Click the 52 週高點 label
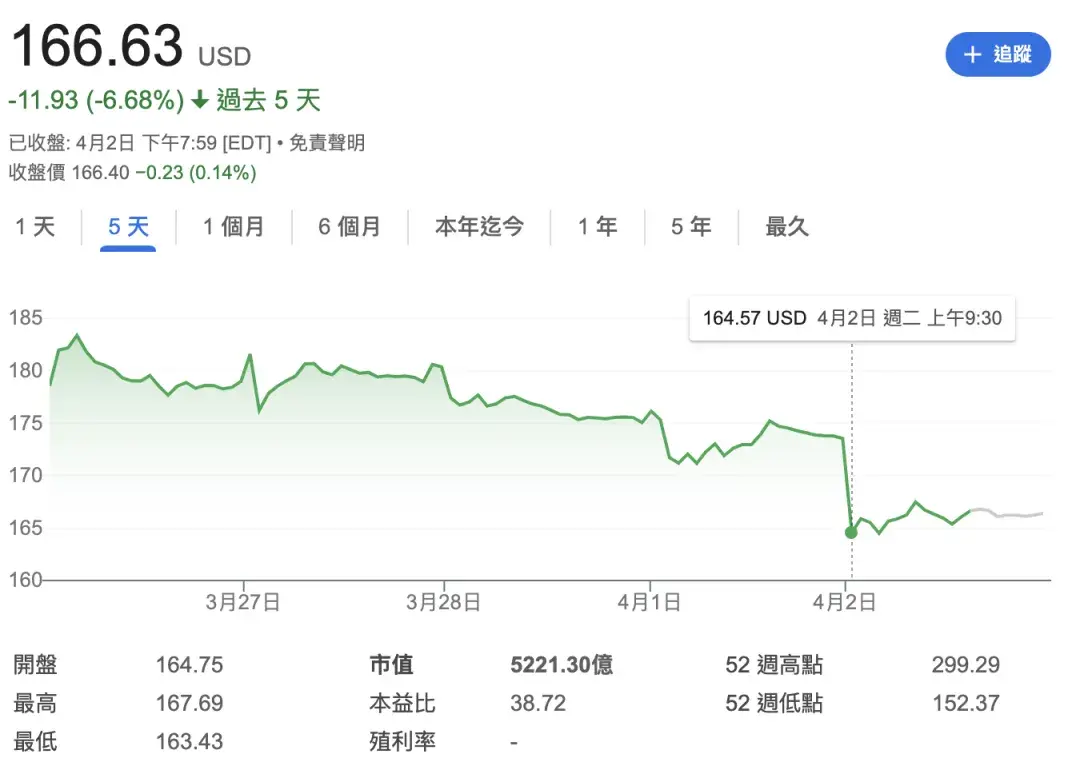1080x774 pixels. click(x=774, y=665)
